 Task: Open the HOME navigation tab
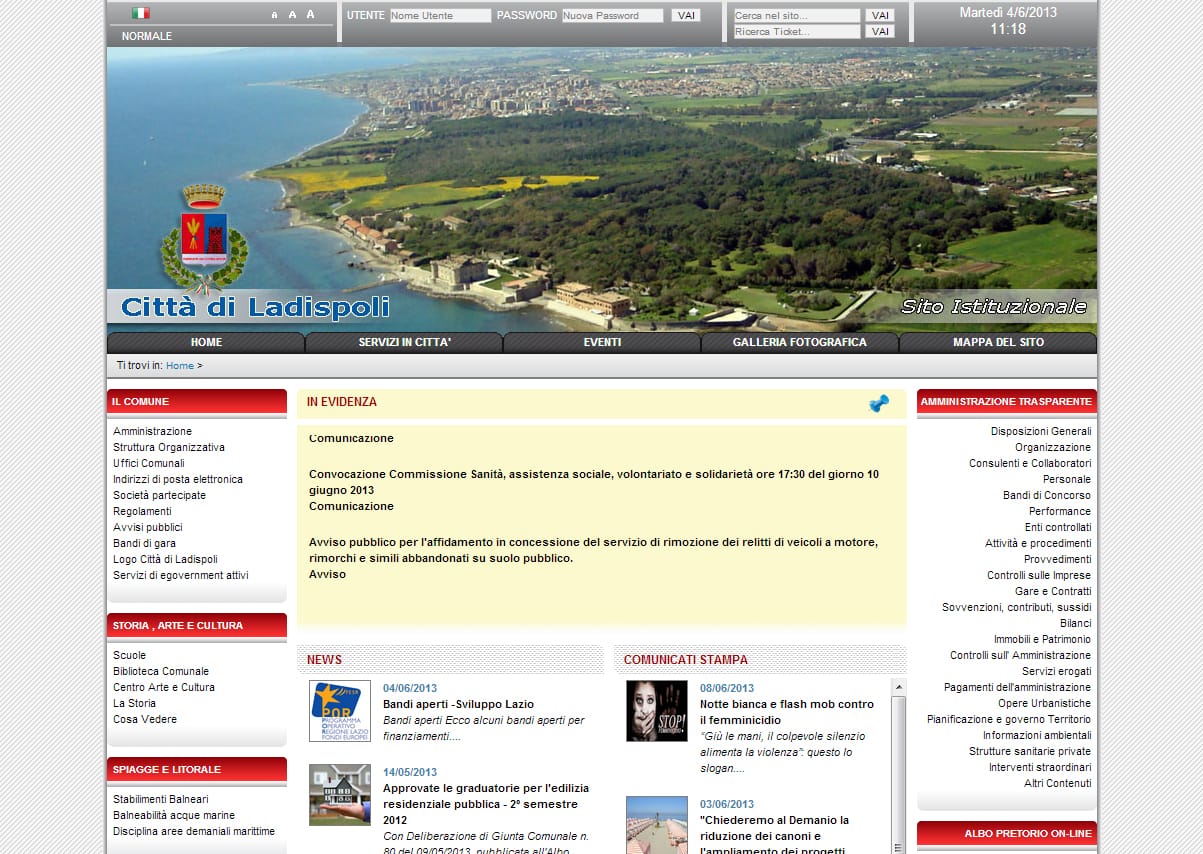click(x=206, y=341)
